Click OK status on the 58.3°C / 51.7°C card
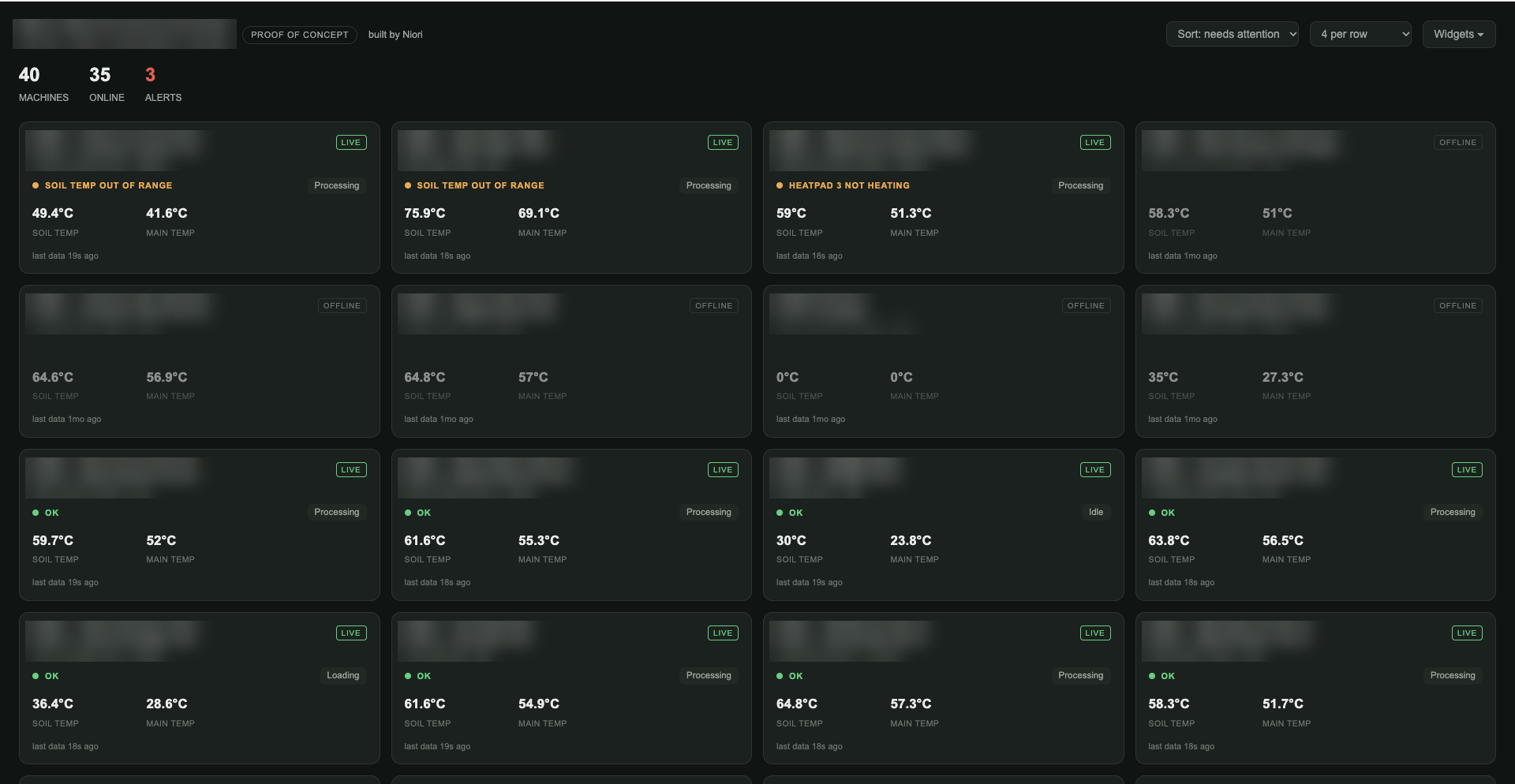 tap(1161, 676)
